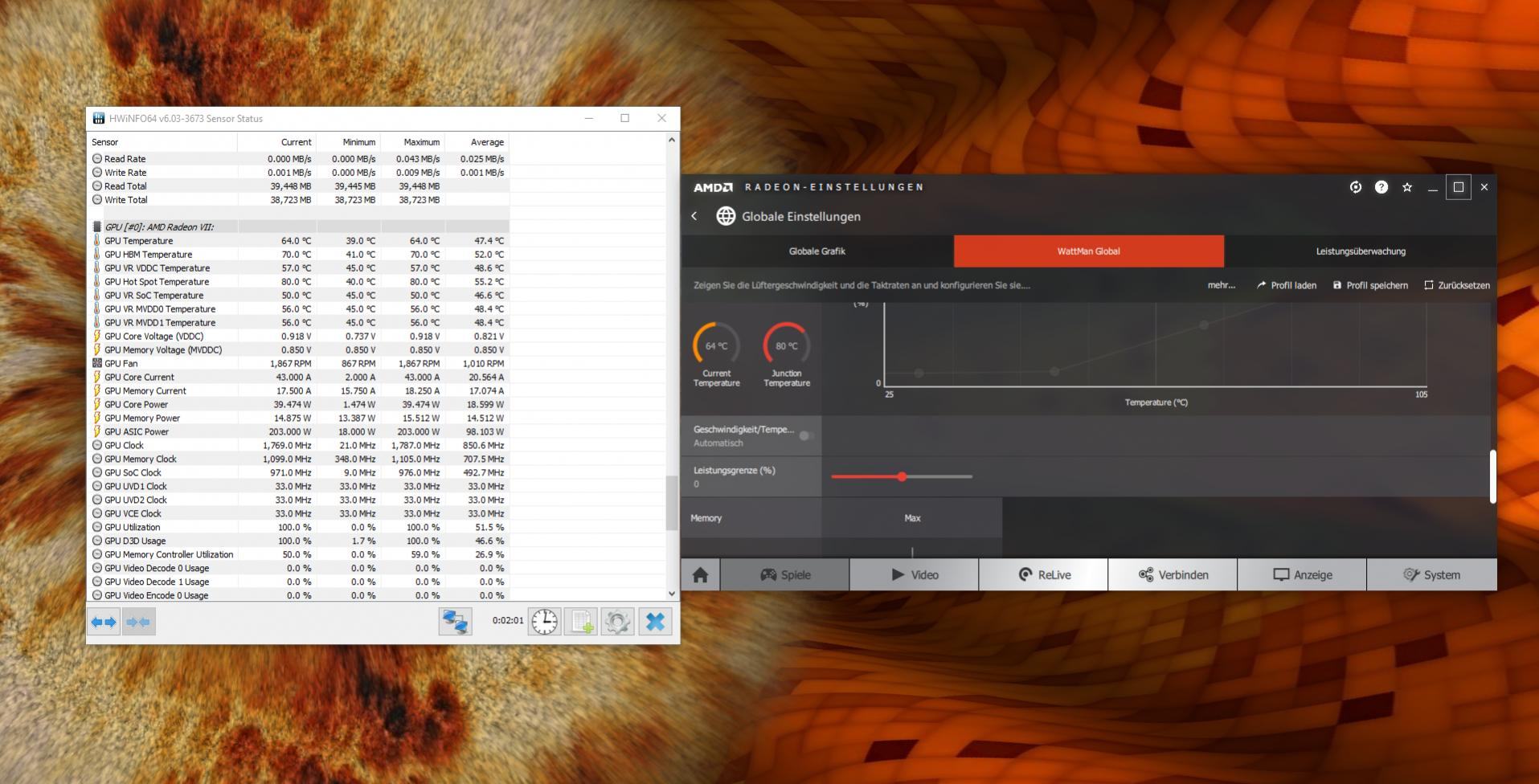Open the remote network monitors icon in HWiNFO
Viewport: 1539px width, 784px height.
456,622
